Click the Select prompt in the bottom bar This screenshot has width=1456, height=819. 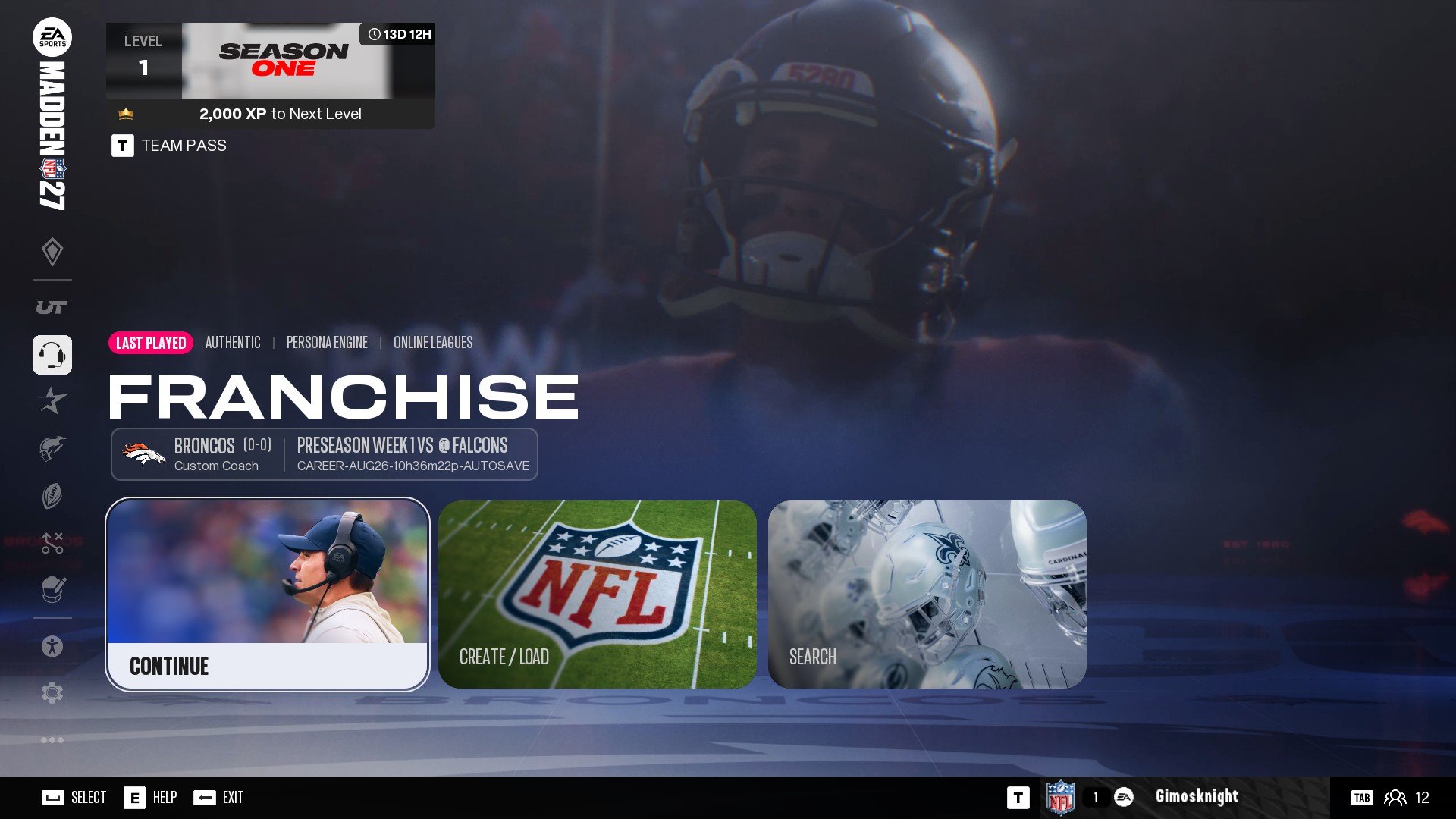click(x=74, y=798)
